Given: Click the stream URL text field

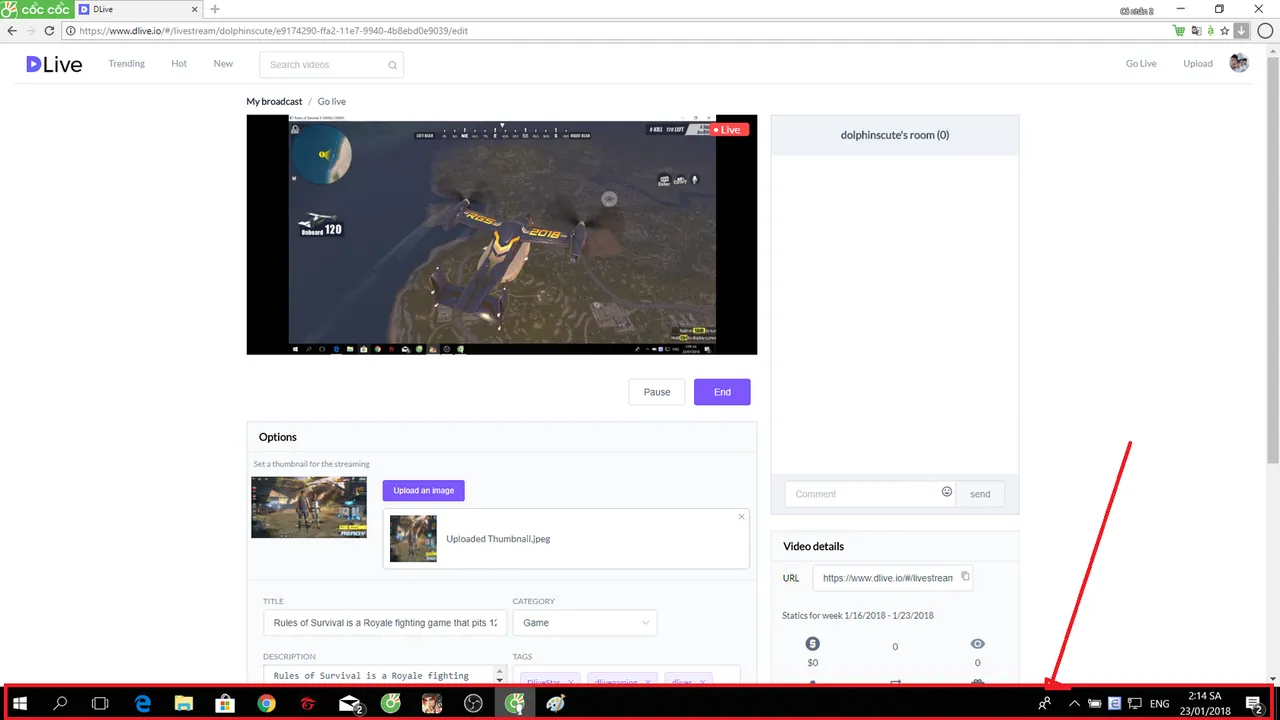Looking at the screenshot, I should pyautogui.click(x=887, y=578).
